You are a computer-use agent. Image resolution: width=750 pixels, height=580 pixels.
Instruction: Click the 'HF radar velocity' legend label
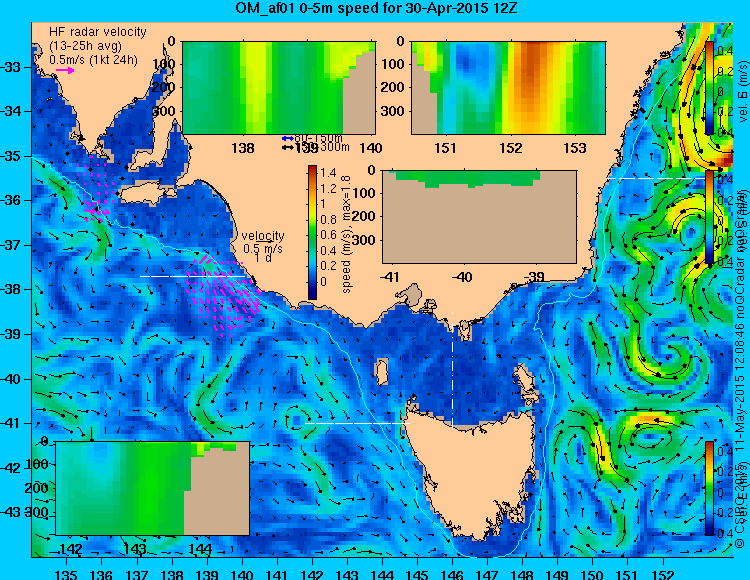tap(98, 32)
